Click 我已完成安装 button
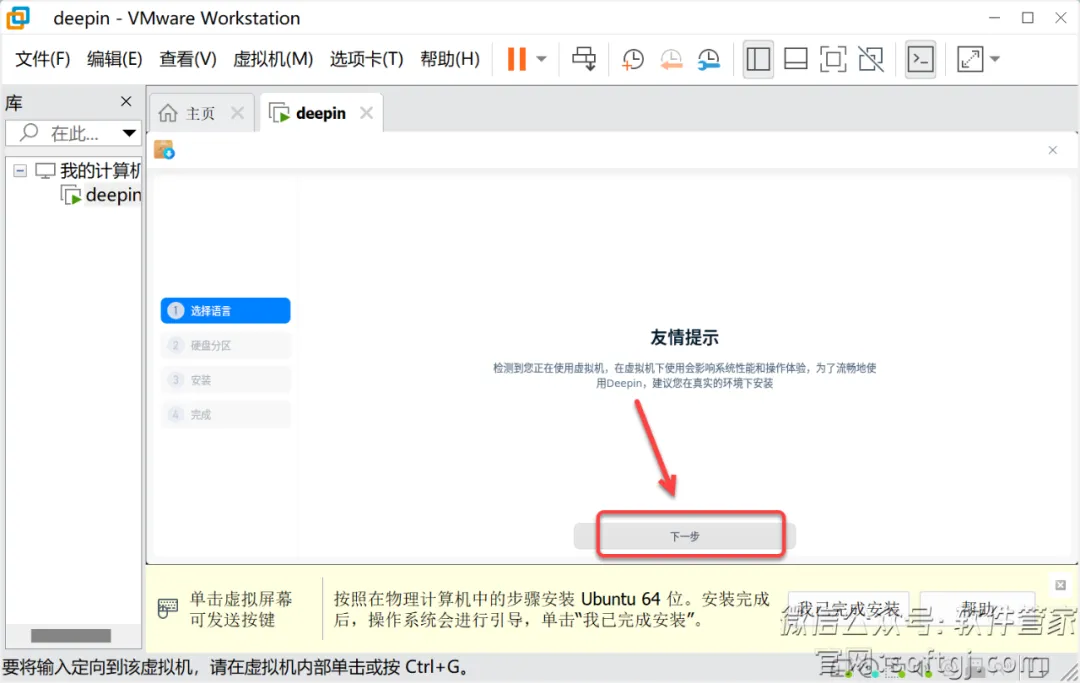The width and height of the screenshot is (1080, 683). pos(849,610)
